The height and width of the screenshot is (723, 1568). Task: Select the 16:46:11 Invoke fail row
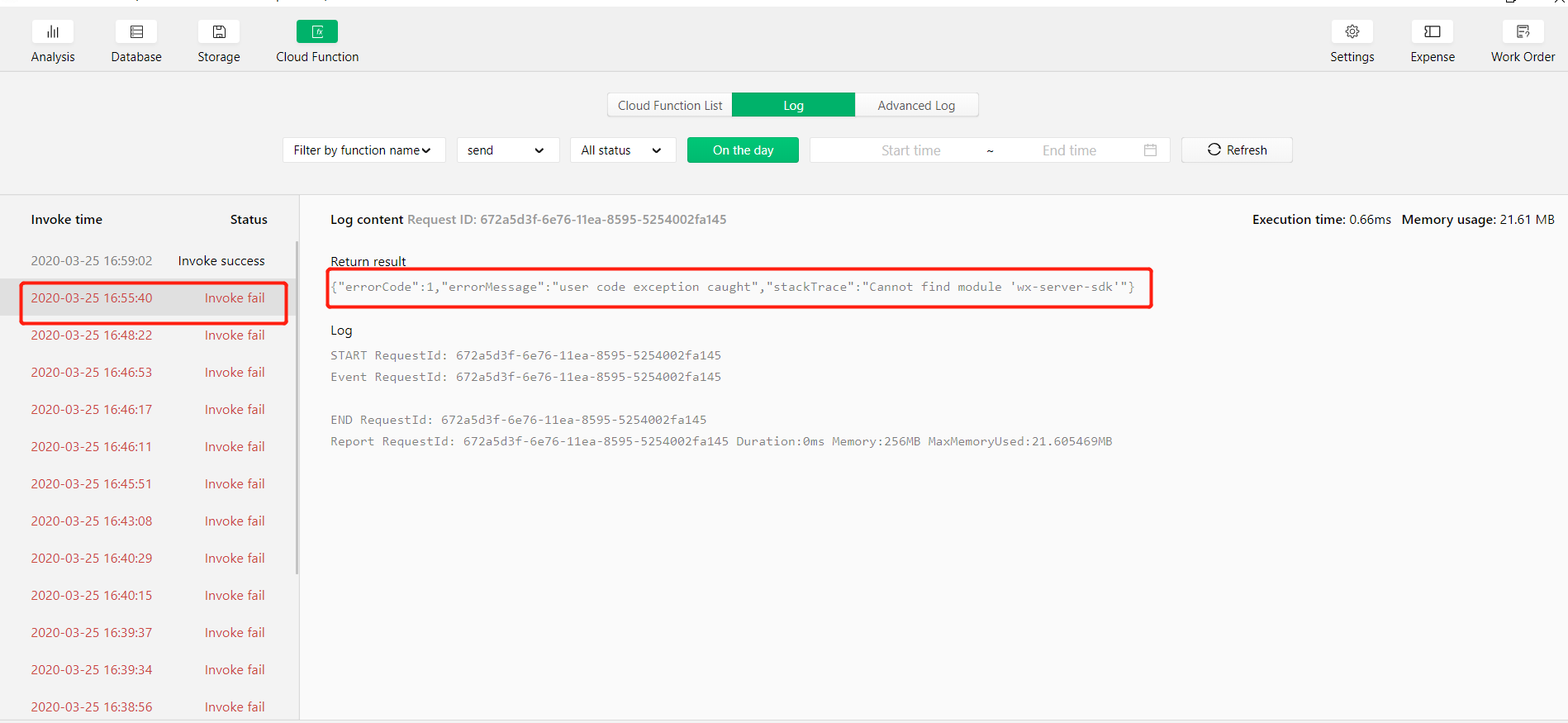point(148,446)
